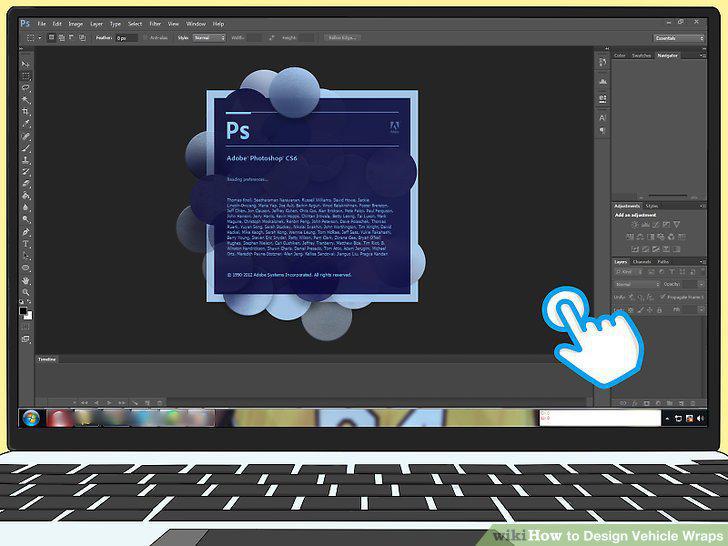Open Navigator panel options menu
This screenshot has width=728, height=546.
click(702, 55)
